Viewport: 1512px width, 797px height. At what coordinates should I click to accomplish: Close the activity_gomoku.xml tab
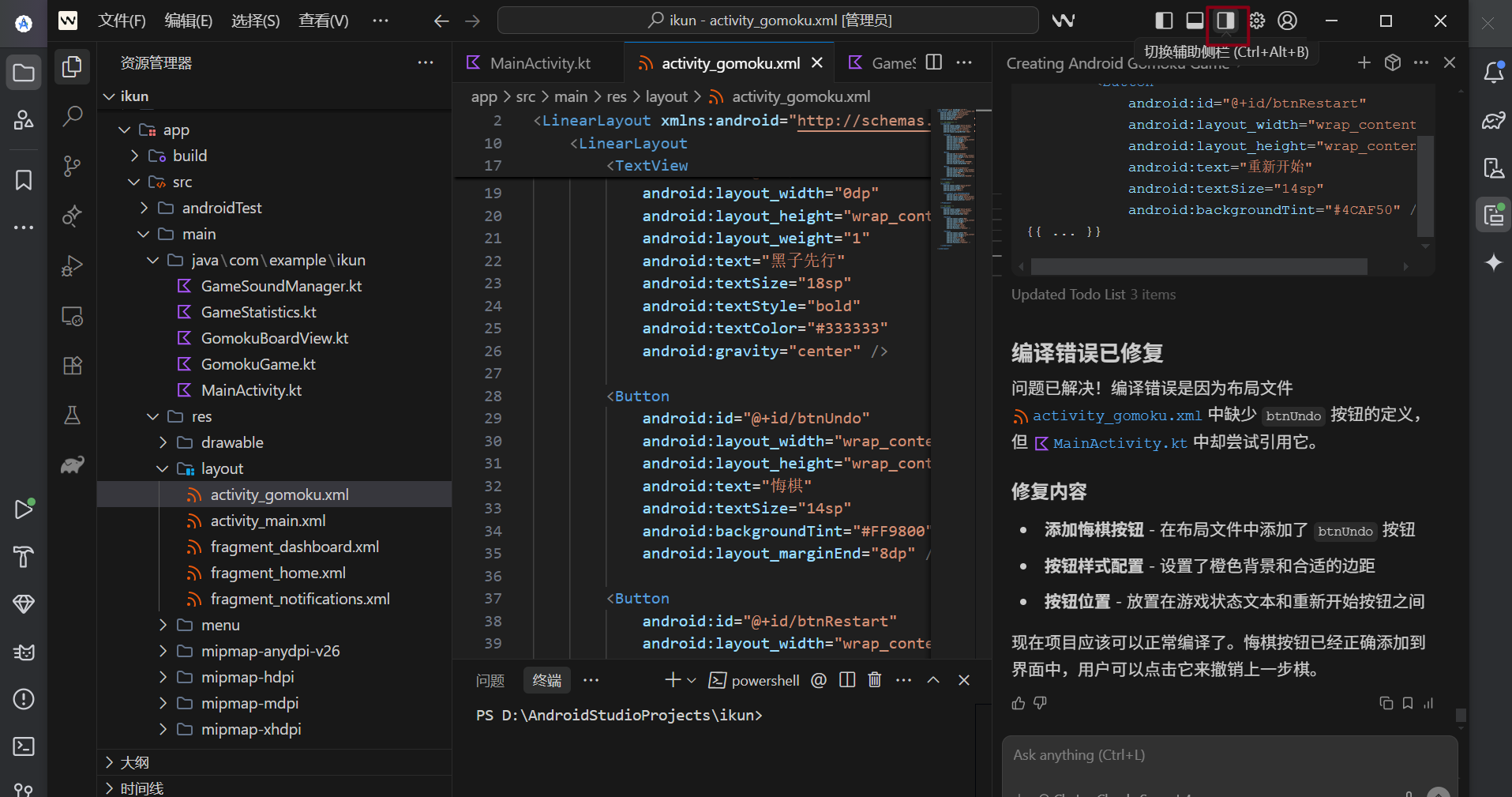[817, 62]
